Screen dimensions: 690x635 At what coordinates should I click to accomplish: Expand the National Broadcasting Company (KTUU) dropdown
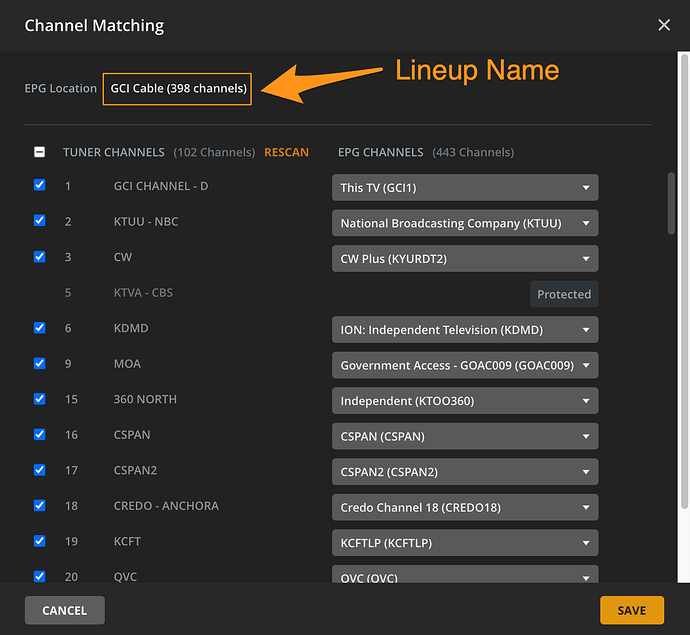[x=465, y=223]
